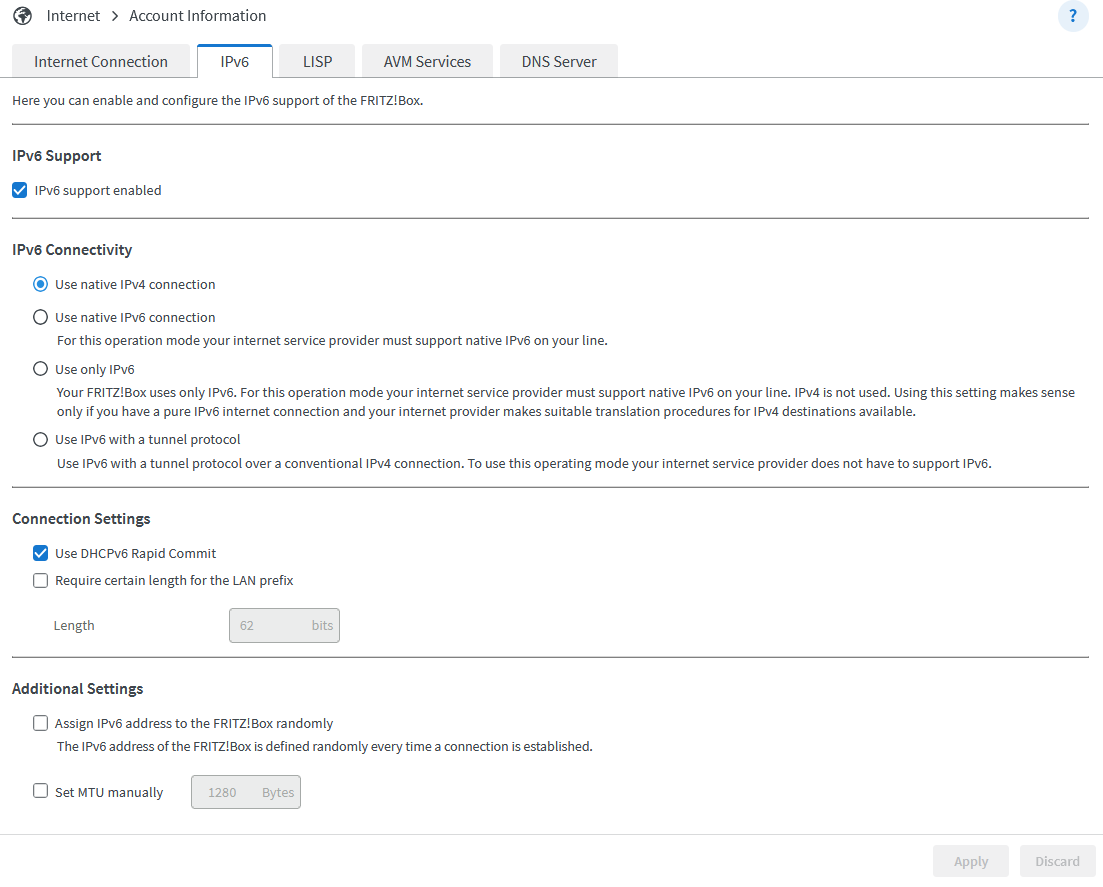
Task: Open the help question mark icon
Action: click(1072, 16)
